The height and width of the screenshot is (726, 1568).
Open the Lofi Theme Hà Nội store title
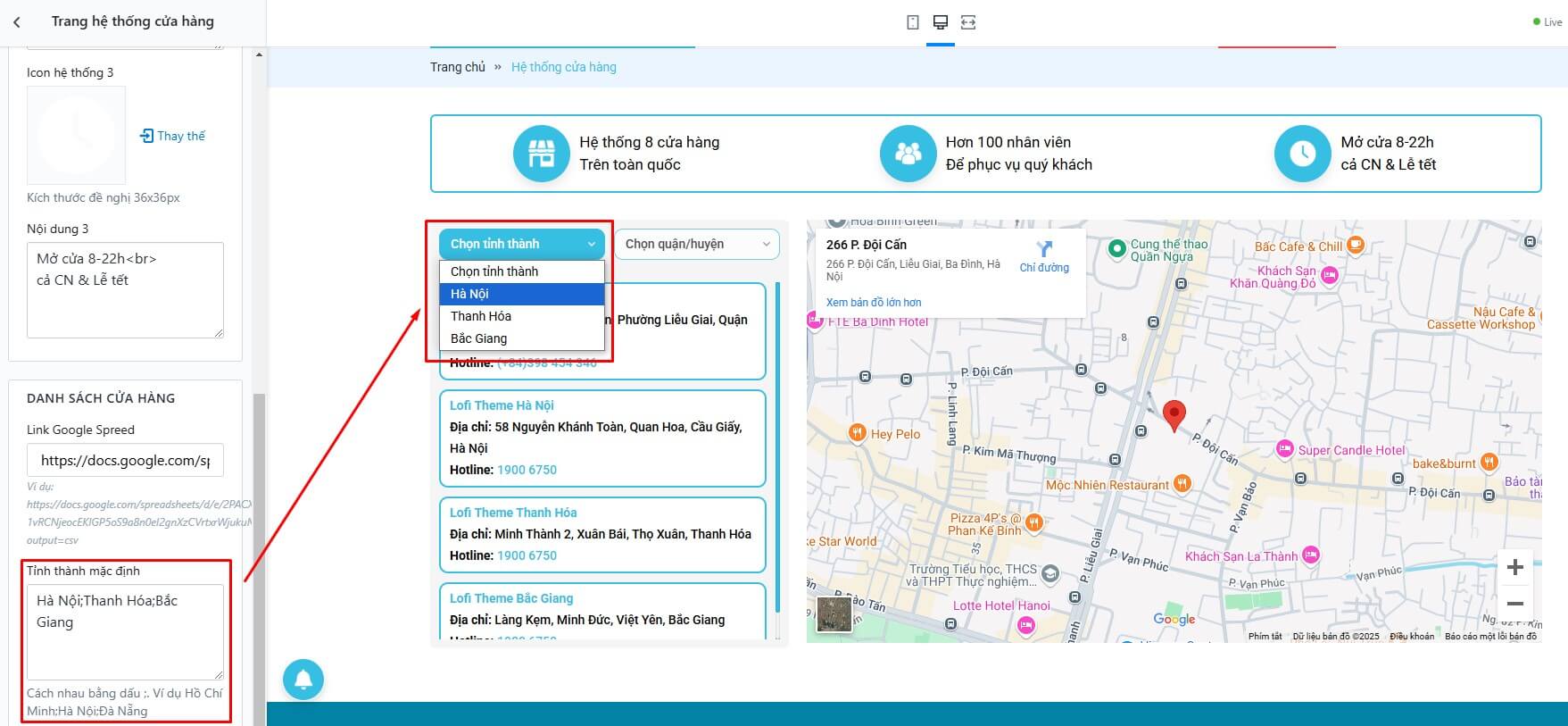(x=502, y=405)
